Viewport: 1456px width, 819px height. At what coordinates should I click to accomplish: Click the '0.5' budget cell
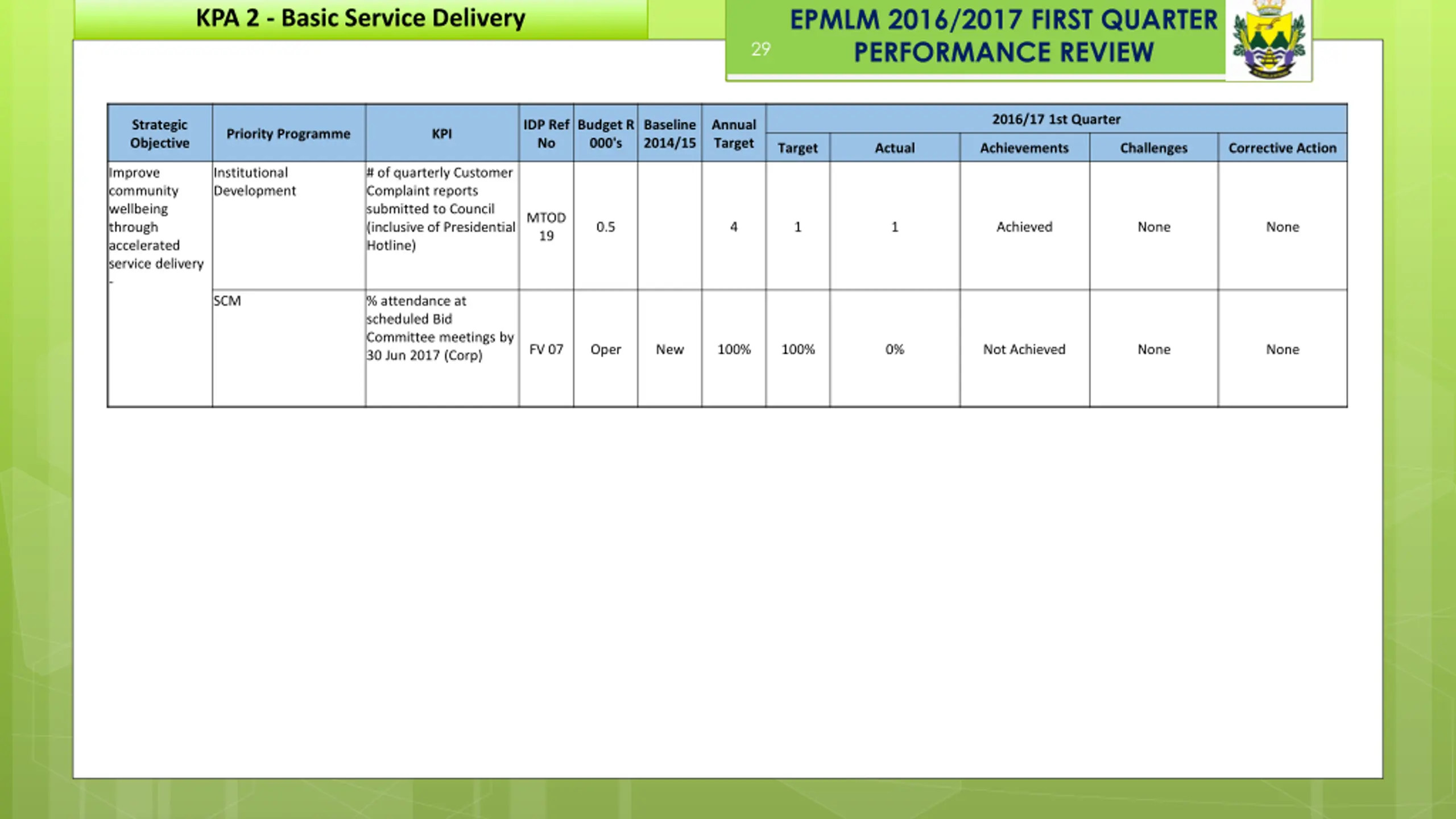coord(606,226)
